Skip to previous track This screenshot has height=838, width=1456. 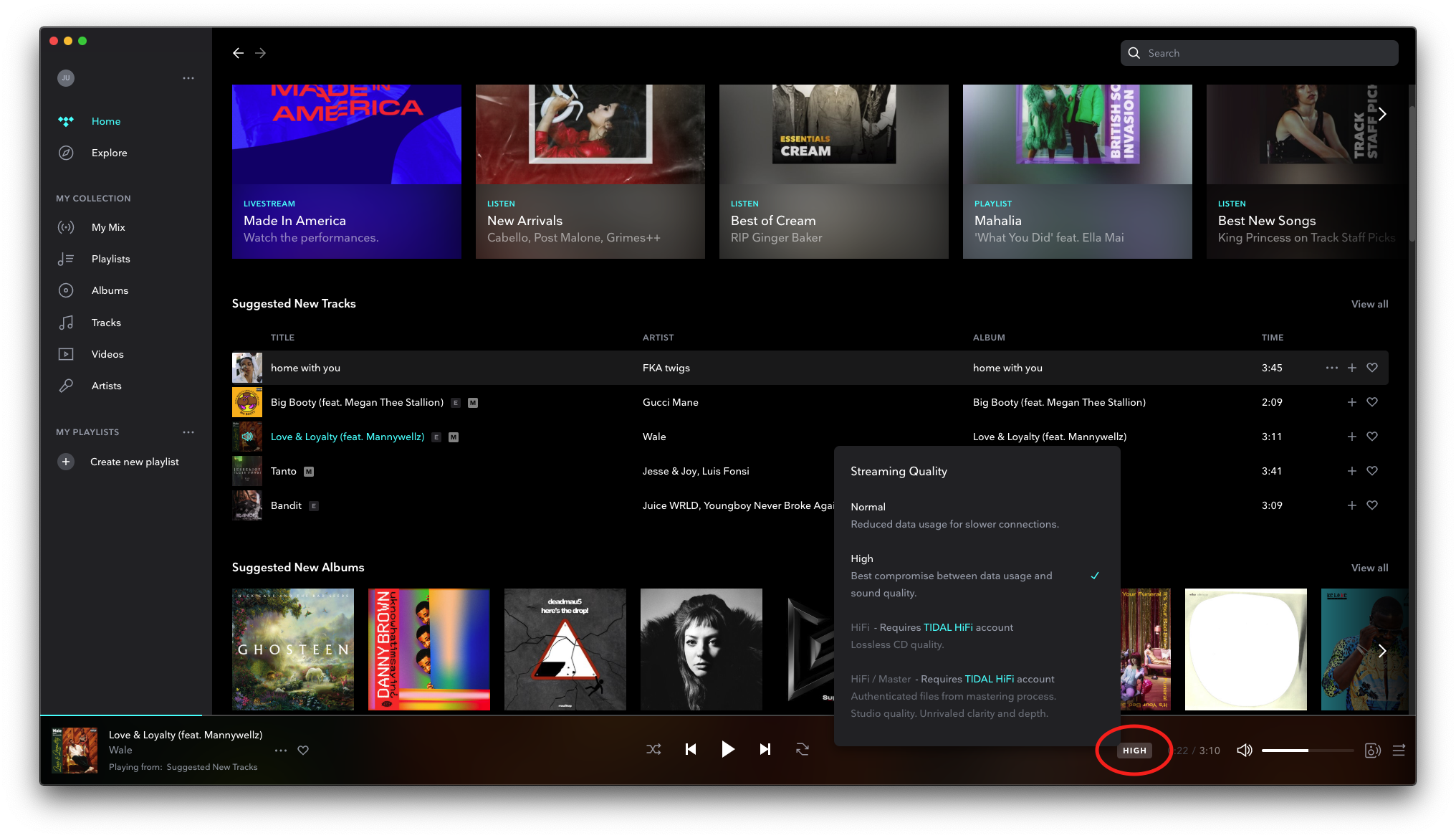pos(691,749)
